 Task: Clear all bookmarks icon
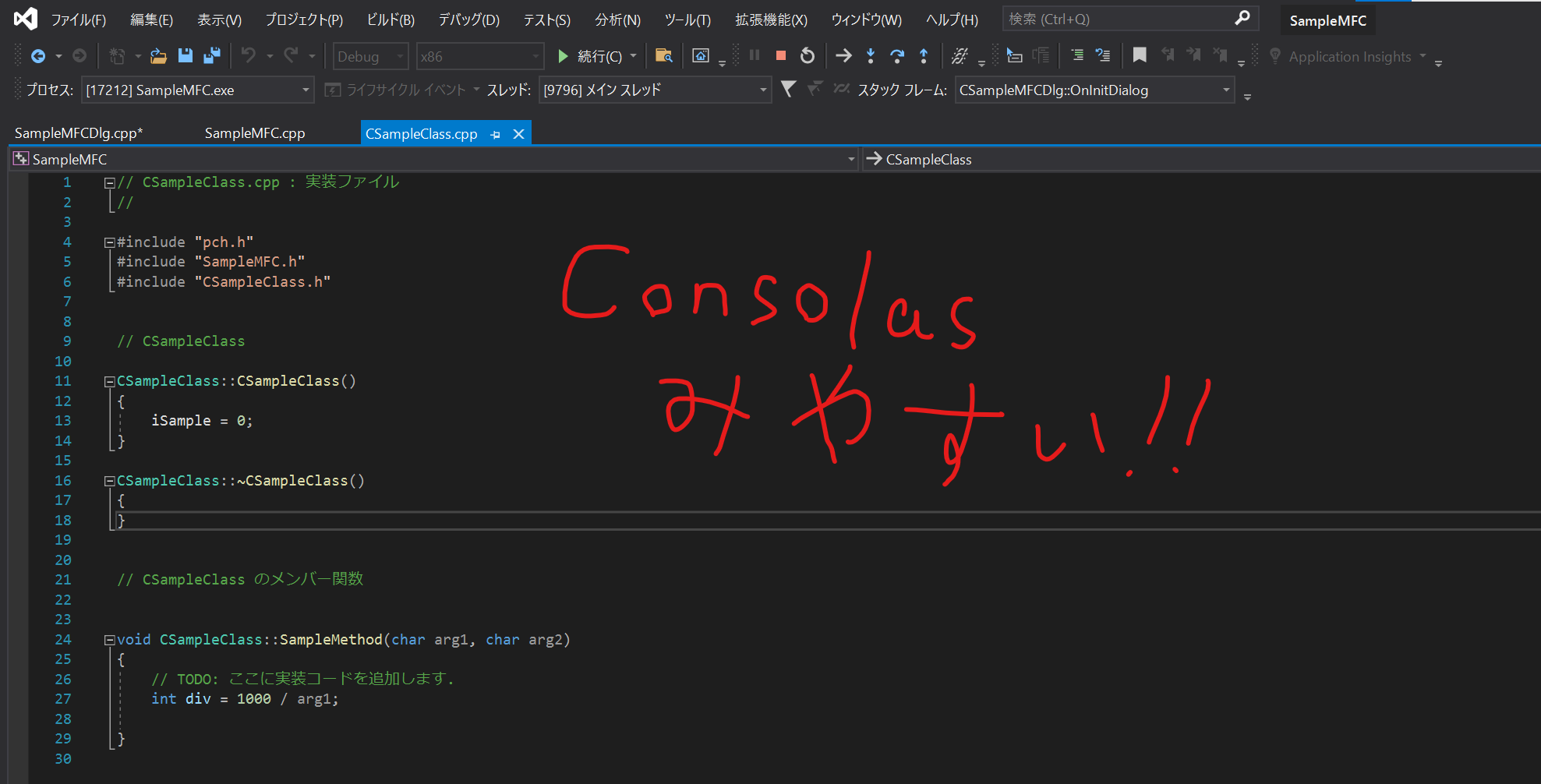point(1221,55)
